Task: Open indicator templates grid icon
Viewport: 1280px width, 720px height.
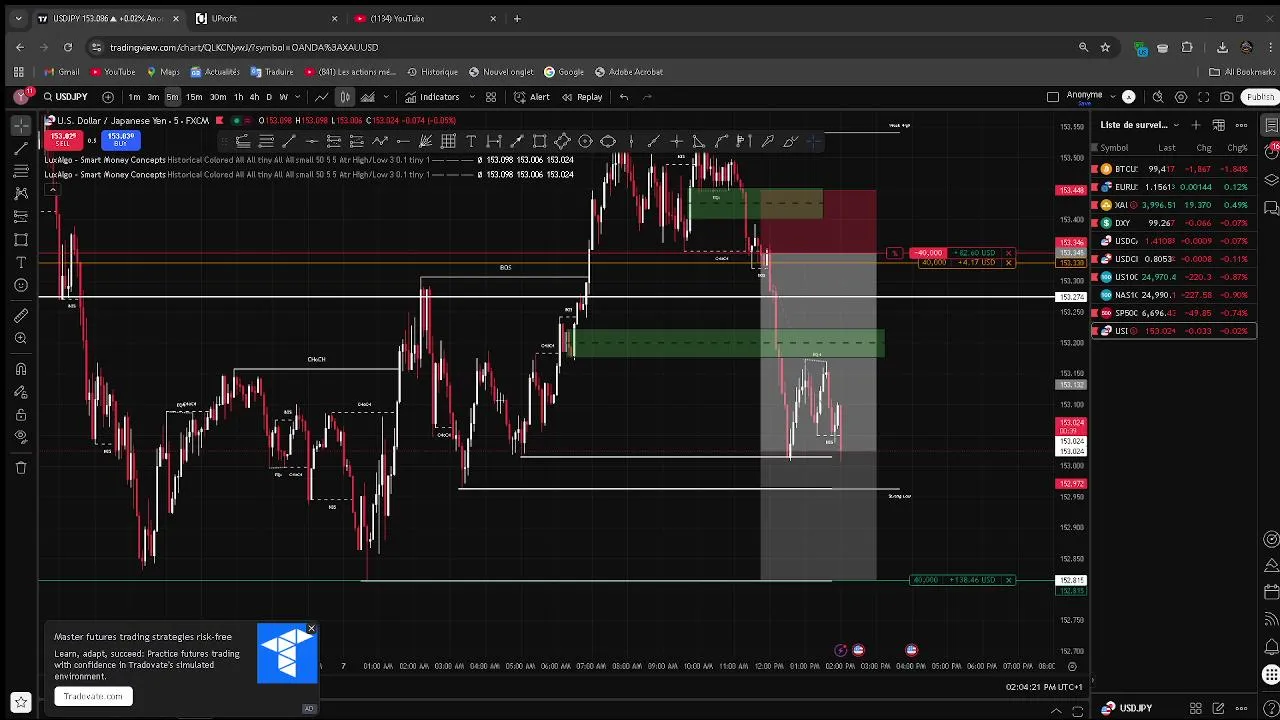Action: [491, 97]
